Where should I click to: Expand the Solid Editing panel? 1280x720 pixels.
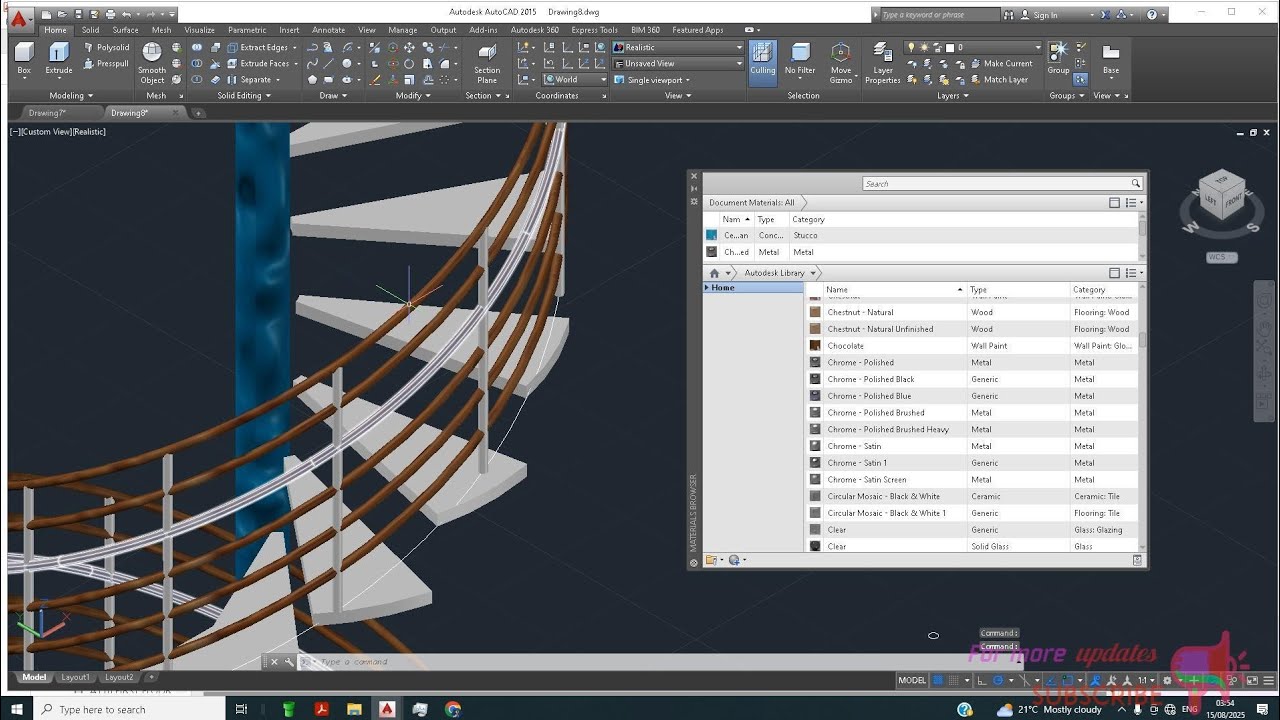point(243,96)
